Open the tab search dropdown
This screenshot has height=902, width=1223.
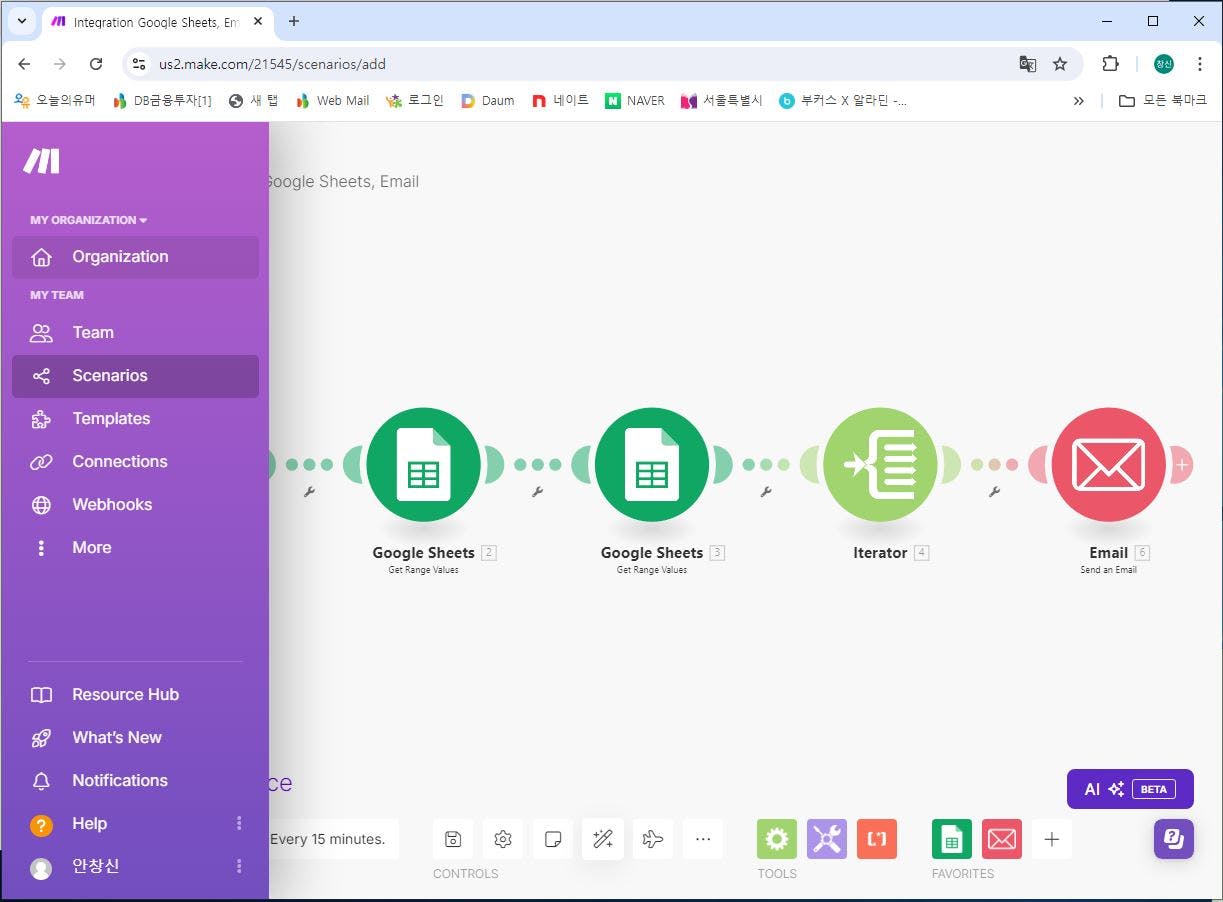point(22,21)
